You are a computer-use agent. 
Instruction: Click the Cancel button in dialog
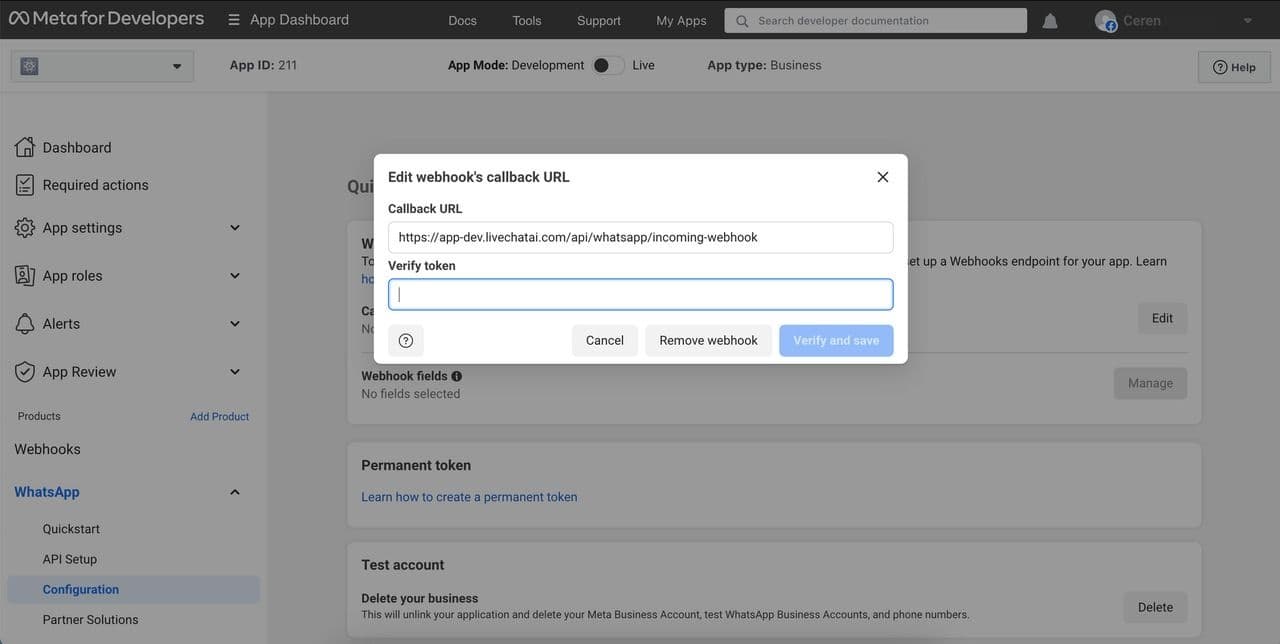click(x=605, y=340)
